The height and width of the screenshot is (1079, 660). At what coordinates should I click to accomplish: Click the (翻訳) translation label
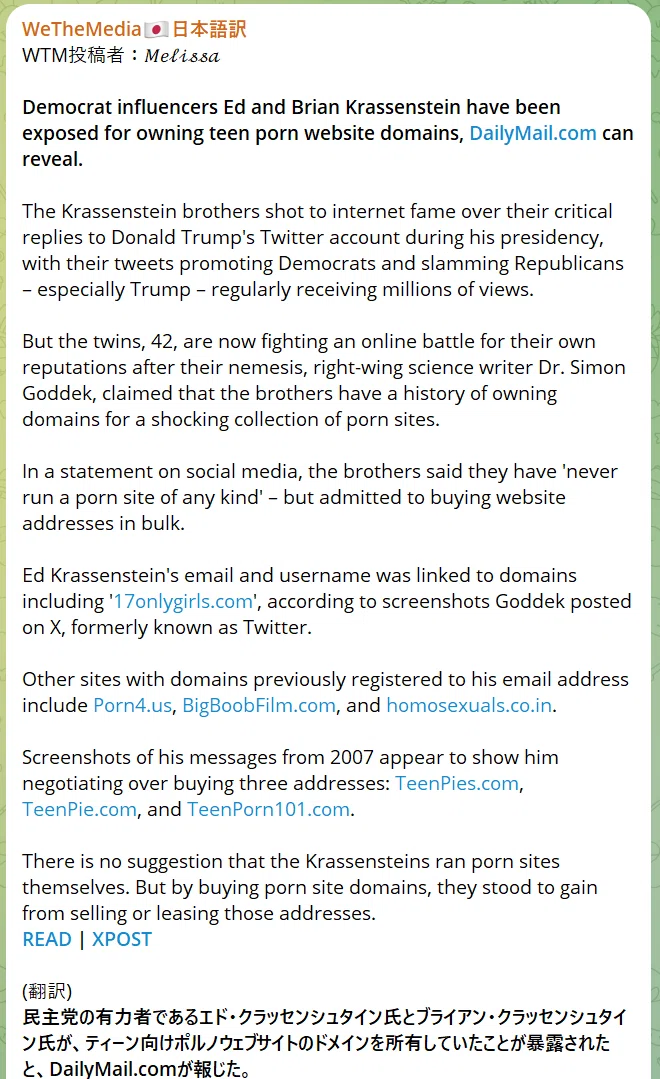click(47, 991)
